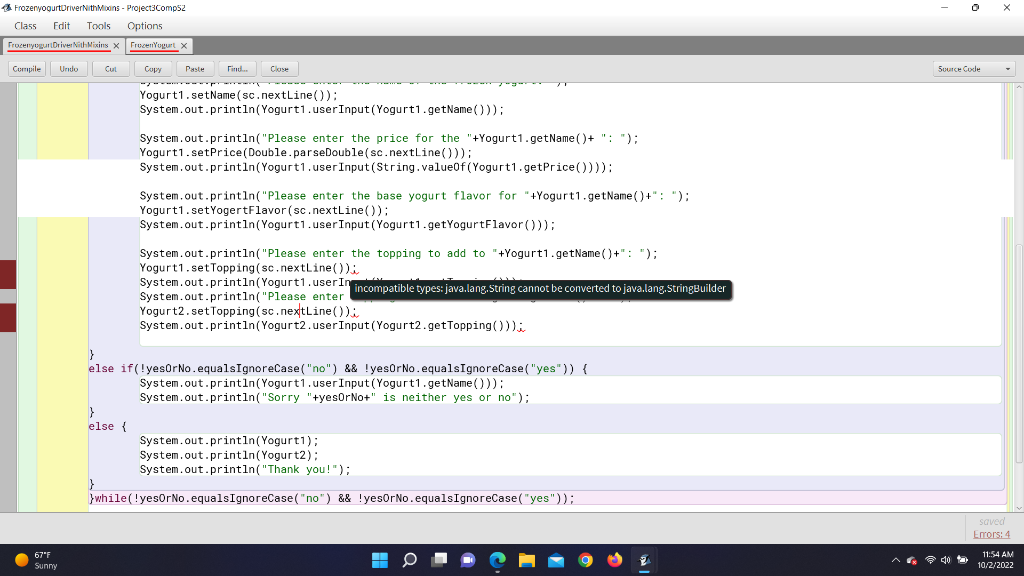Open Teams Chat from the taskbar
Screen dimensions: 1024x576
pos(467,560)
